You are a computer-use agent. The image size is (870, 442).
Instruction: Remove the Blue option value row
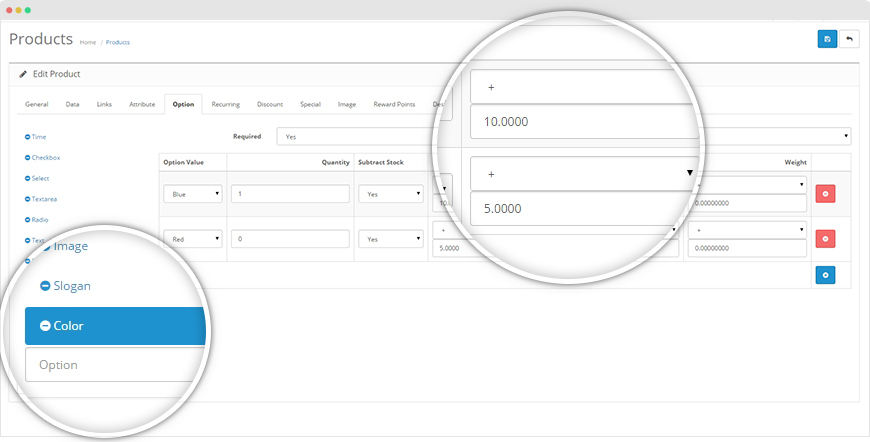[825, 194]
